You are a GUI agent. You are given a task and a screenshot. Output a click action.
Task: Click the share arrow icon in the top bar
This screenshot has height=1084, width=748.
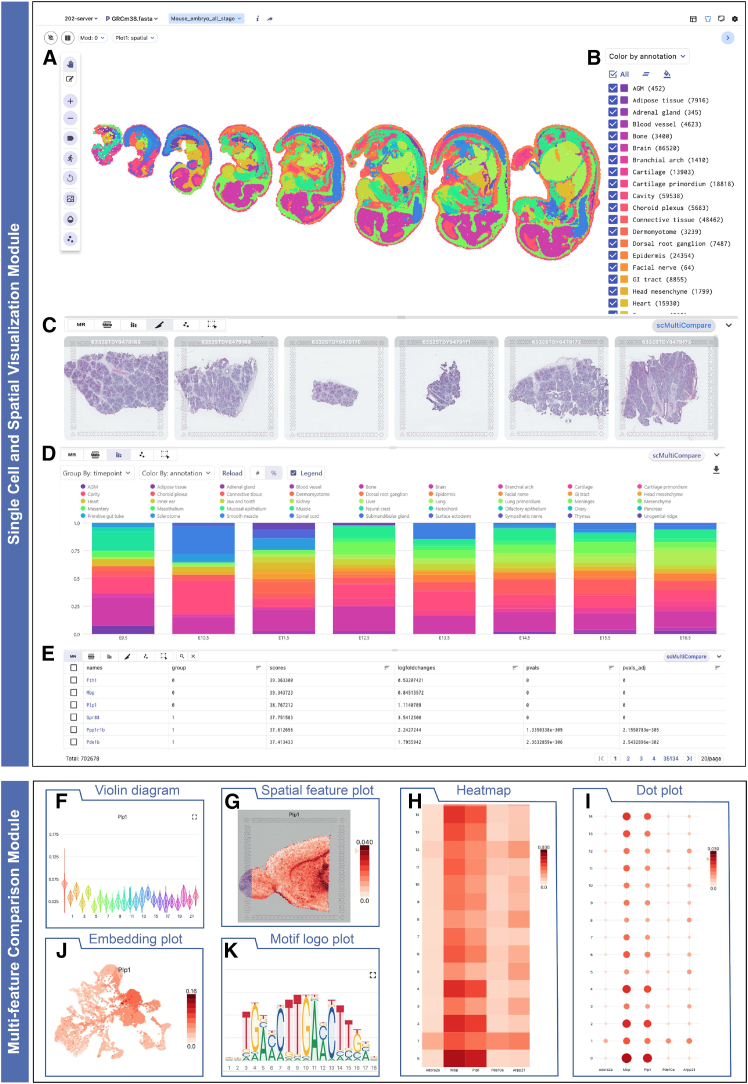coord(270,19)
